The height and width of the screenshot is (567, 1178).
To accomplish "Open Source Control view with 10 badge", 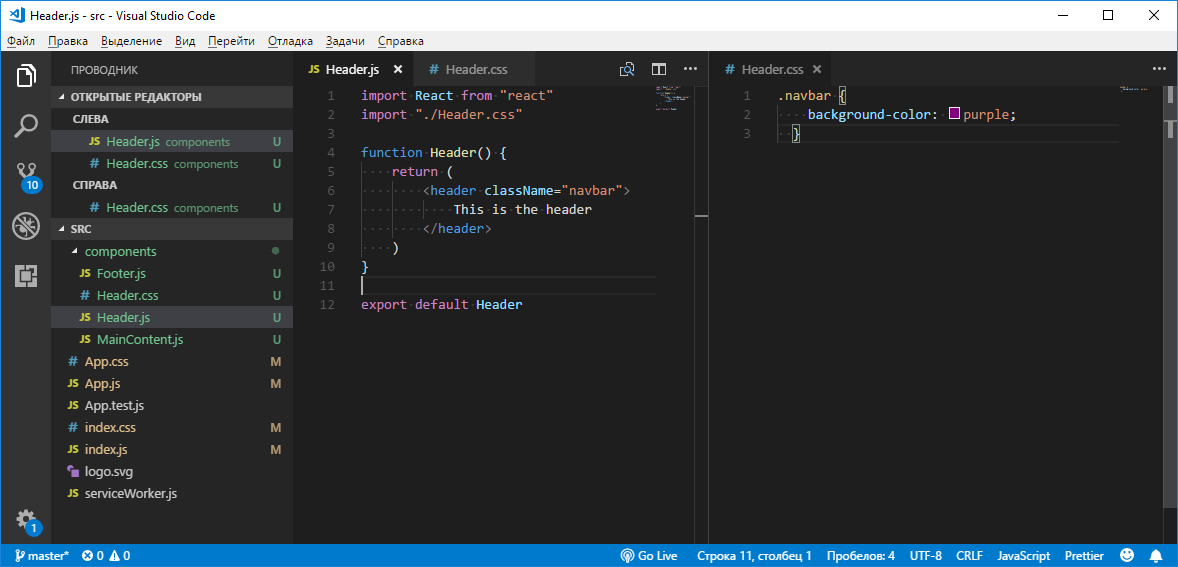I will tap(26, 176).
